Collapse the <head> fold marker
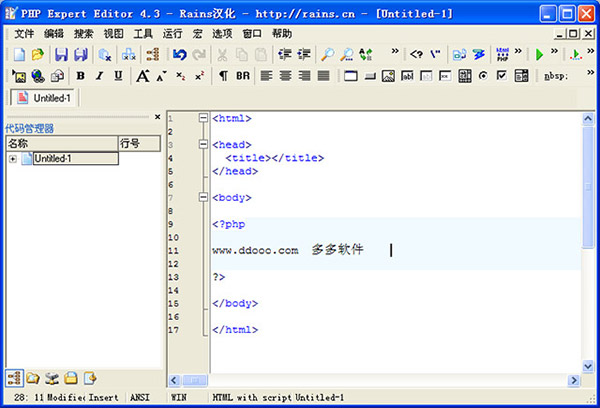 coord(203,144)
